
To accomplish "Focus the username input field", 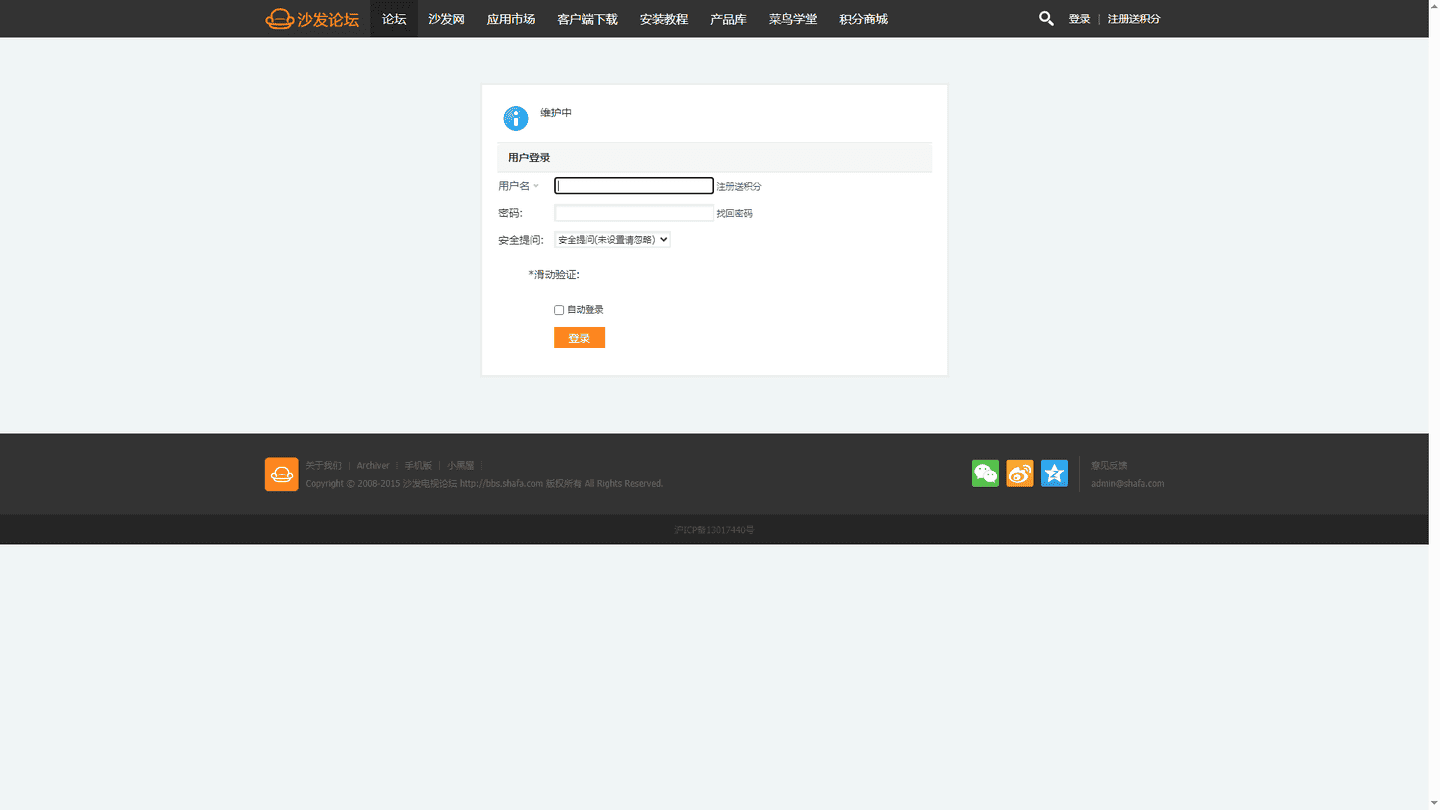I will pos(634,186).
